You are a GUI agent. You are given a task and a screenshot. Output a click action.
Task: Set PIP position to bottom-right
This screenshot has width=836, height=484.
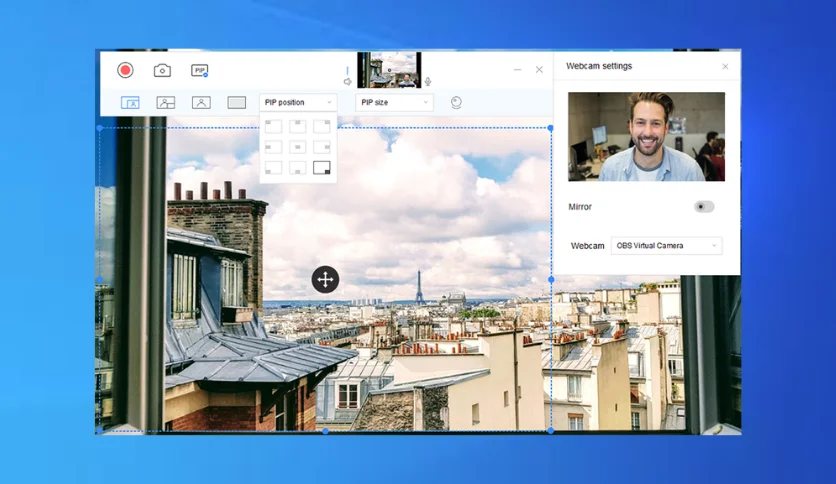321,167
